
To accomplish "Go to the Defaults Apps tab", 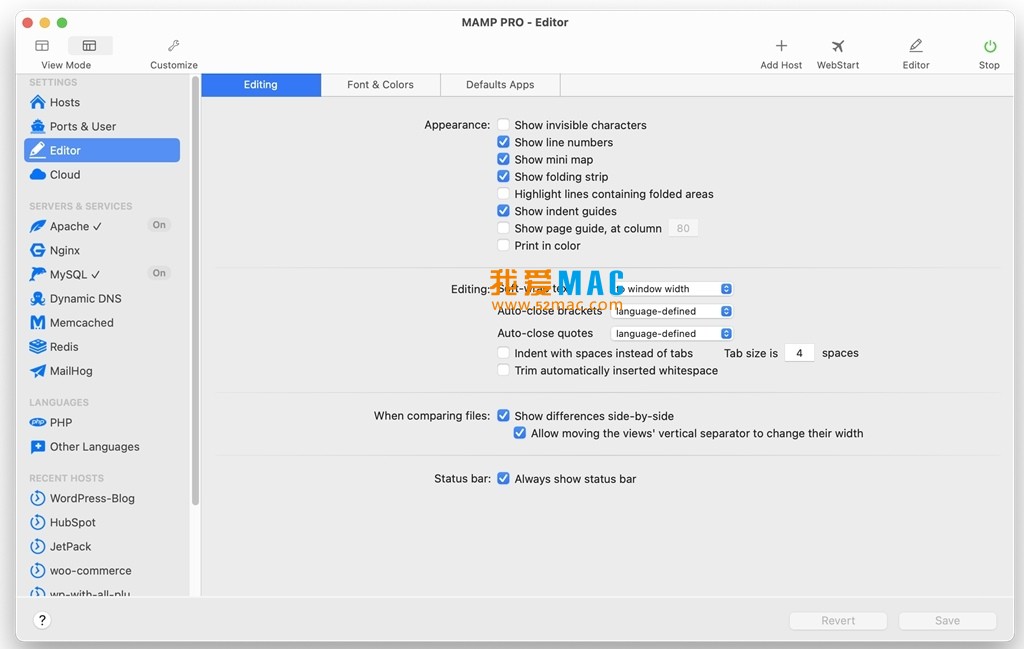I will coord(500,85).
